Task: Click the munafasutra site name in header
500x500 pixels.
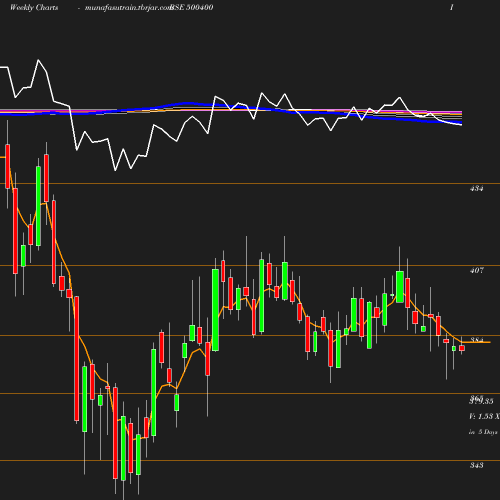Action: point(128,8)
